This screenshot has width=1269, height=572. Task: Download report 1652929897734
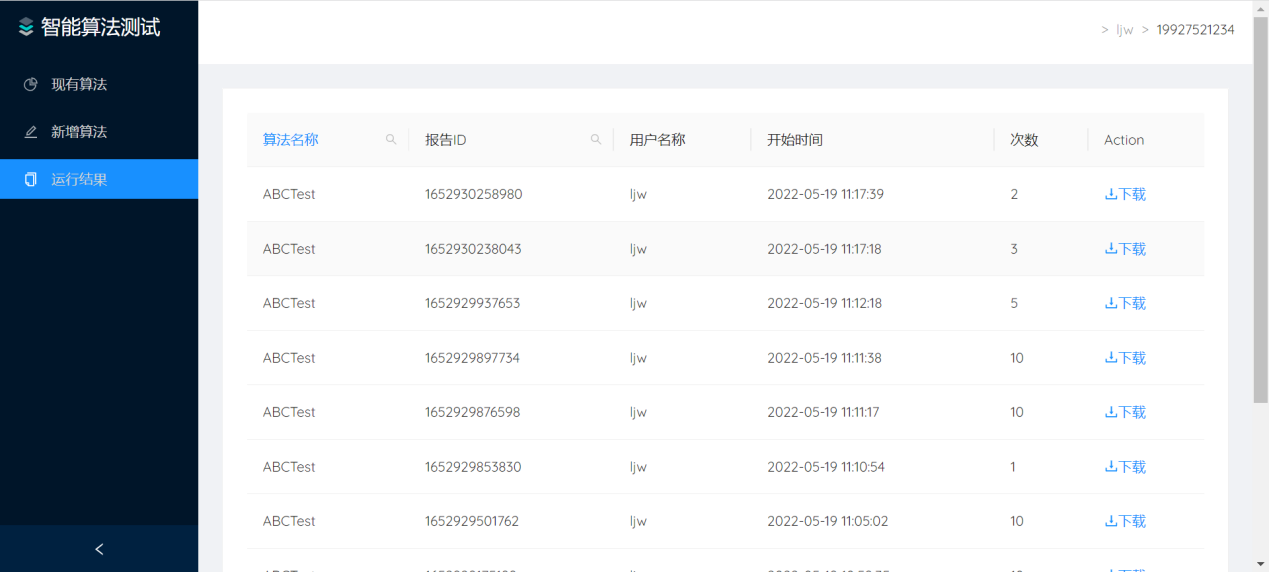click(1125, 358)
